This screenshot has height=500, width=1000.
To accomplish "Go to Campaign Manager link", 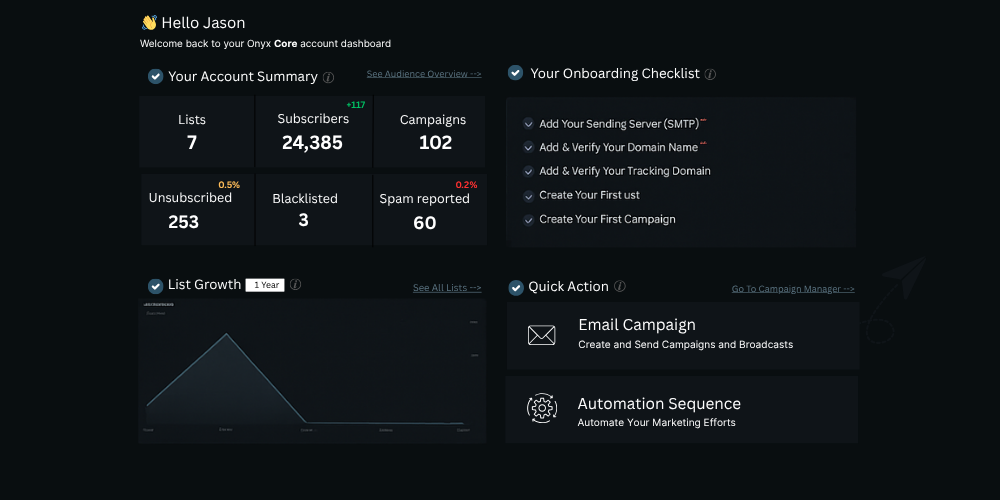I will pyautogui.click(x=793, y=289).
